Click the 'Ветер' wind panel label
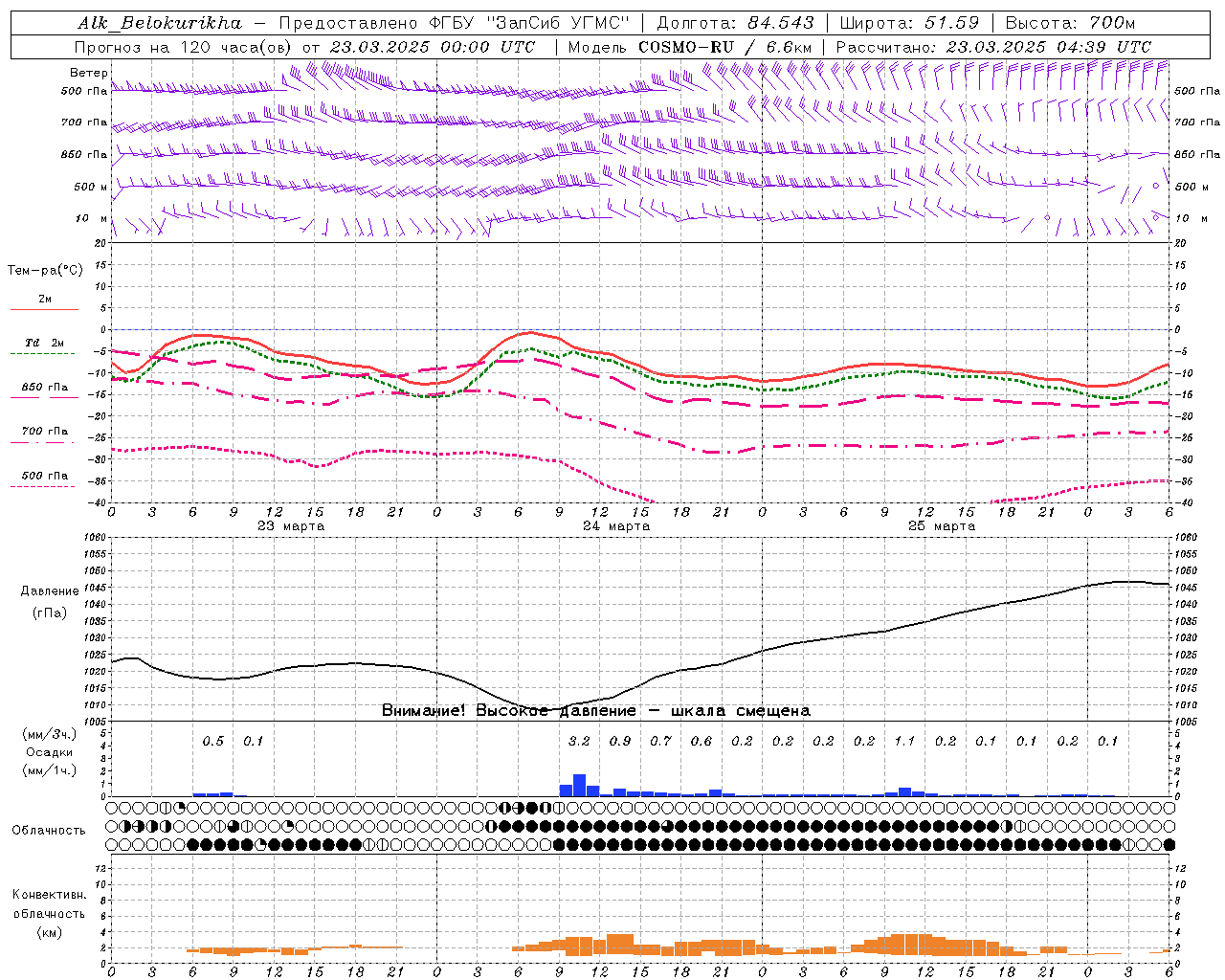The width and height of the screenshot is (1225, 980). pyautogui.click(x=89, y=73)
